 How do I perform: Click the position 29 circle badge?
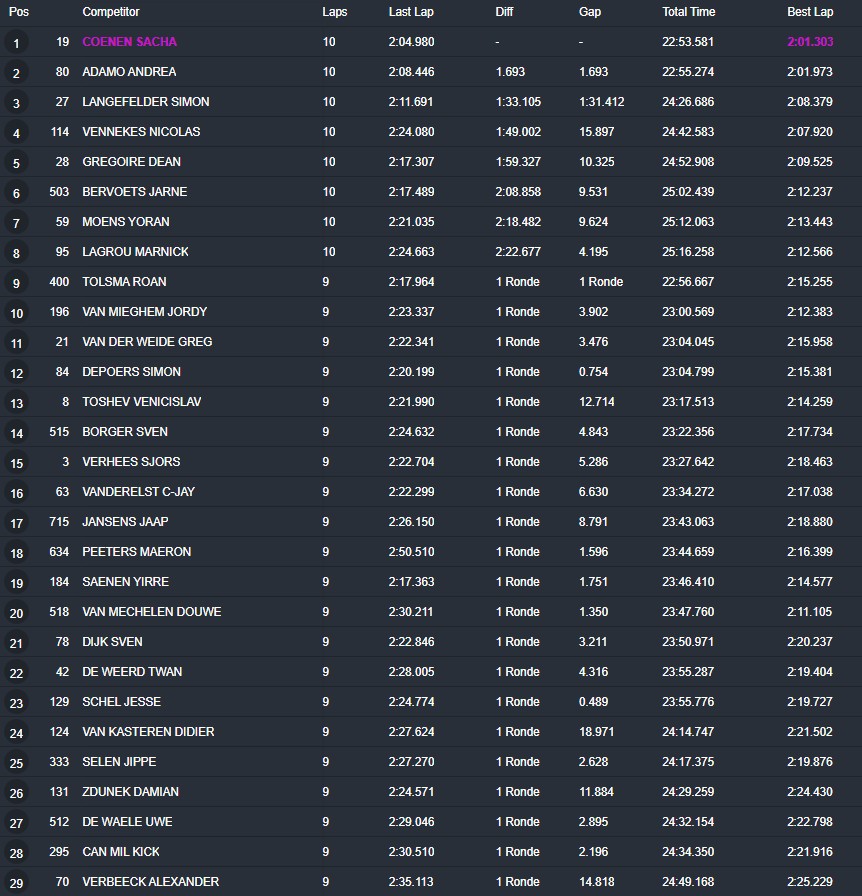pyautogui.click(x=16, y=883)
